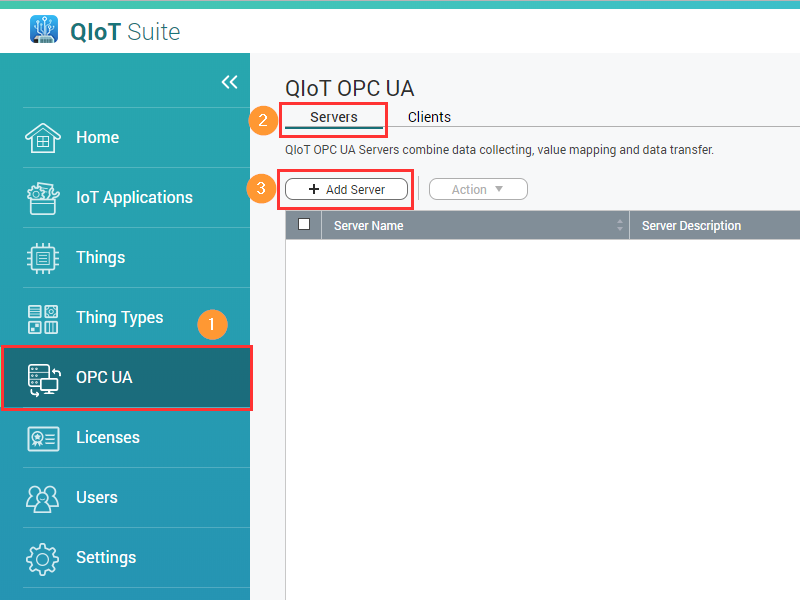Click the IoT Applications gear icon

coord(43,198)
